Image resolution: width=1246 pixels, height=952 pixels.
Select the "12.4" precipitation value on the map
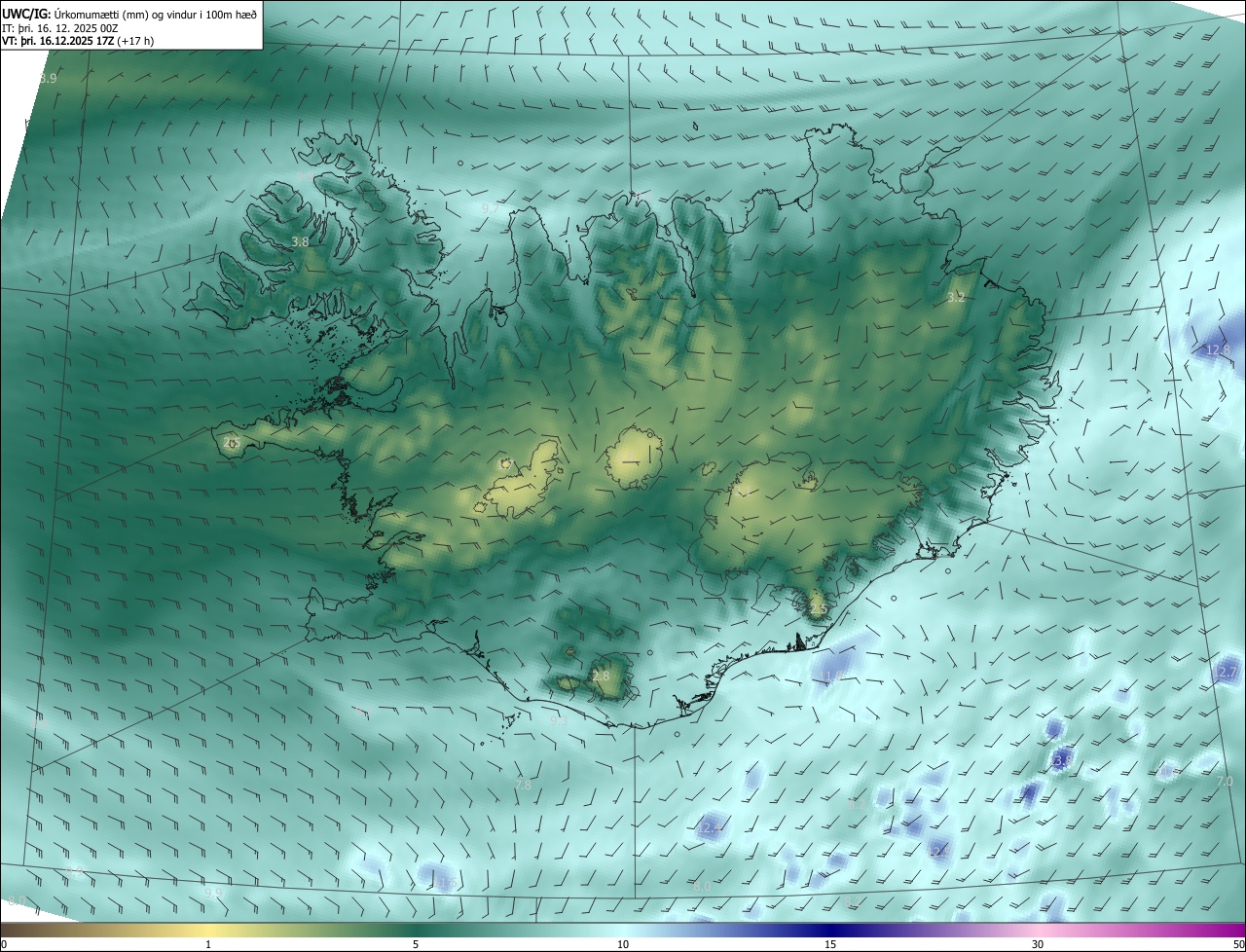(x=712, y=827)
